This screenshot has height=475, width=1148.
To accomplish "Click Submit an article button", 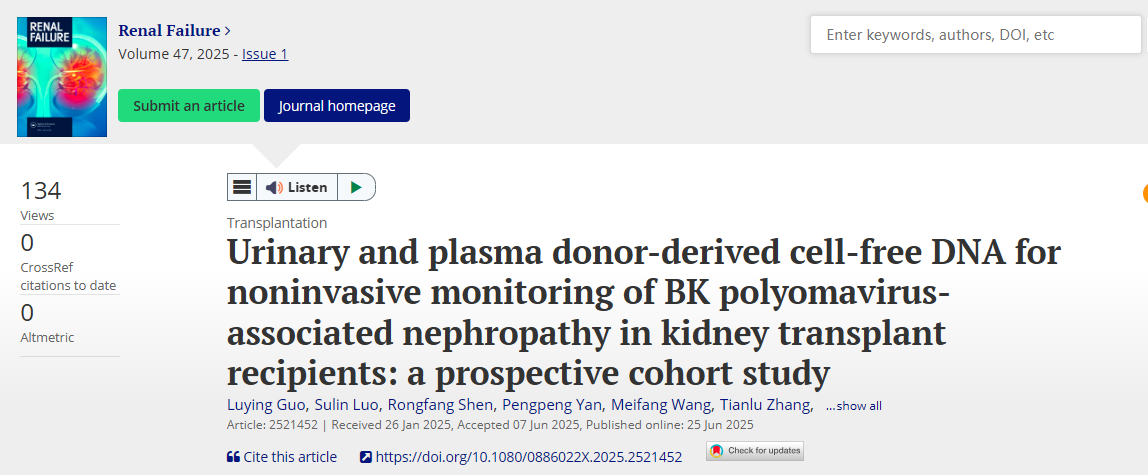I will [x=189, y=105].
